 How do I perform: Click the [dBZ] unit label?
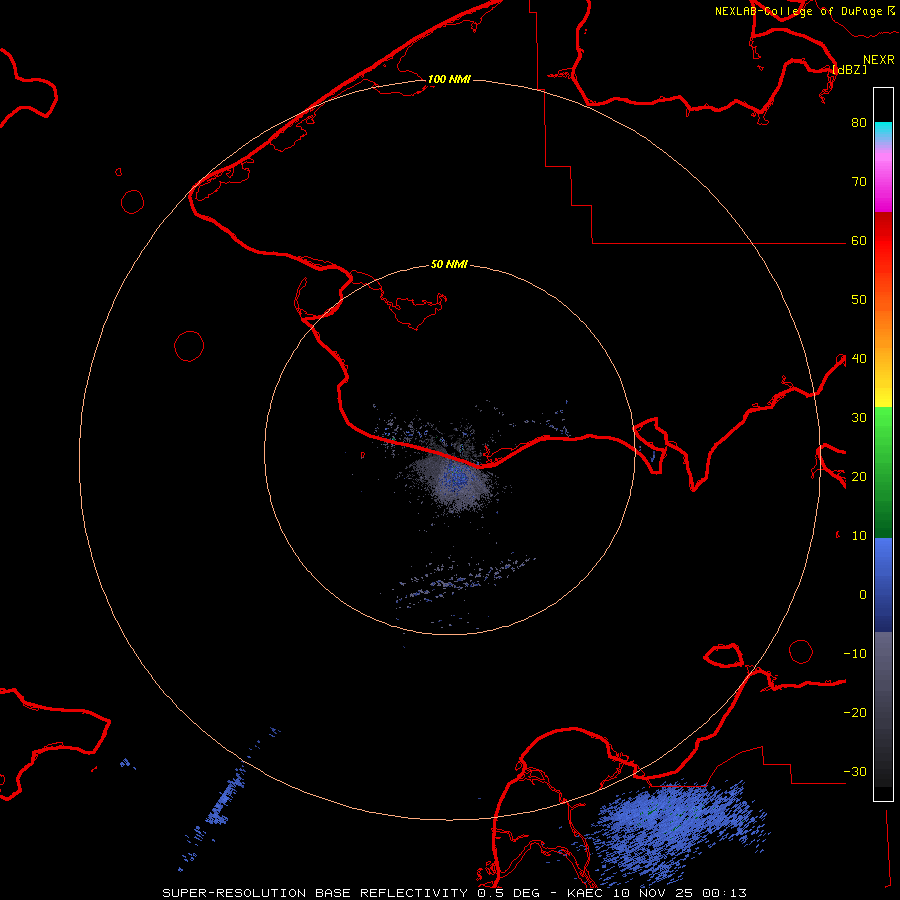pyautogui.click(x=849, y=70)
